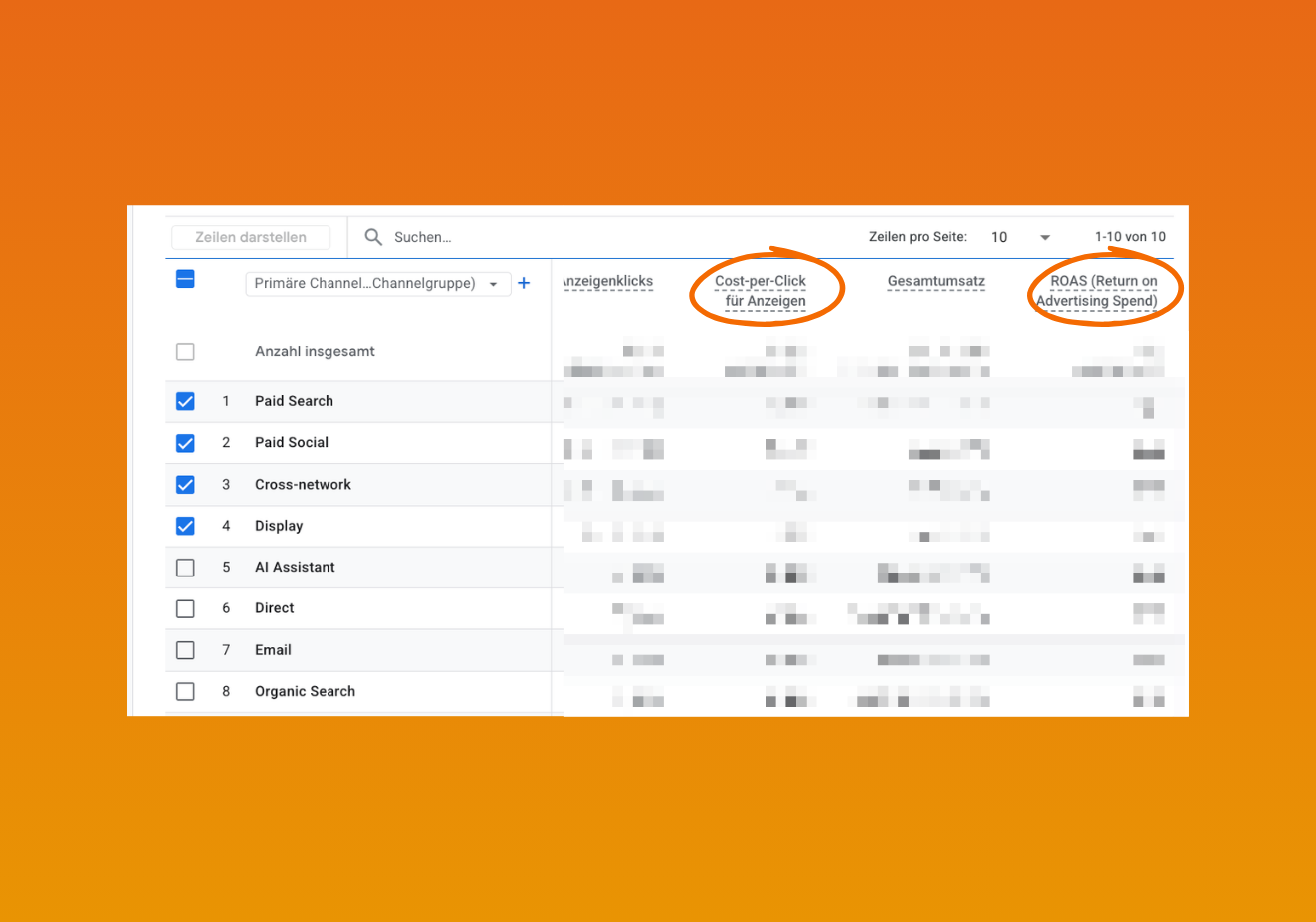Select the Paid Search row label

(294, 401)
